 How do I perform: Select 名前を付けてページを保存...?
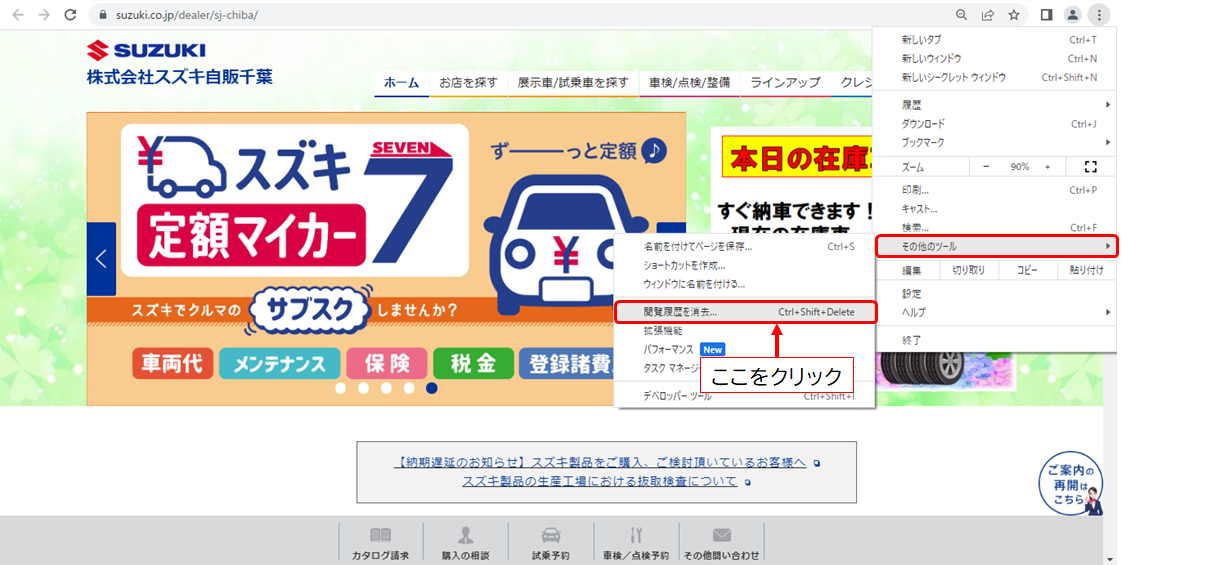[745, 246]
